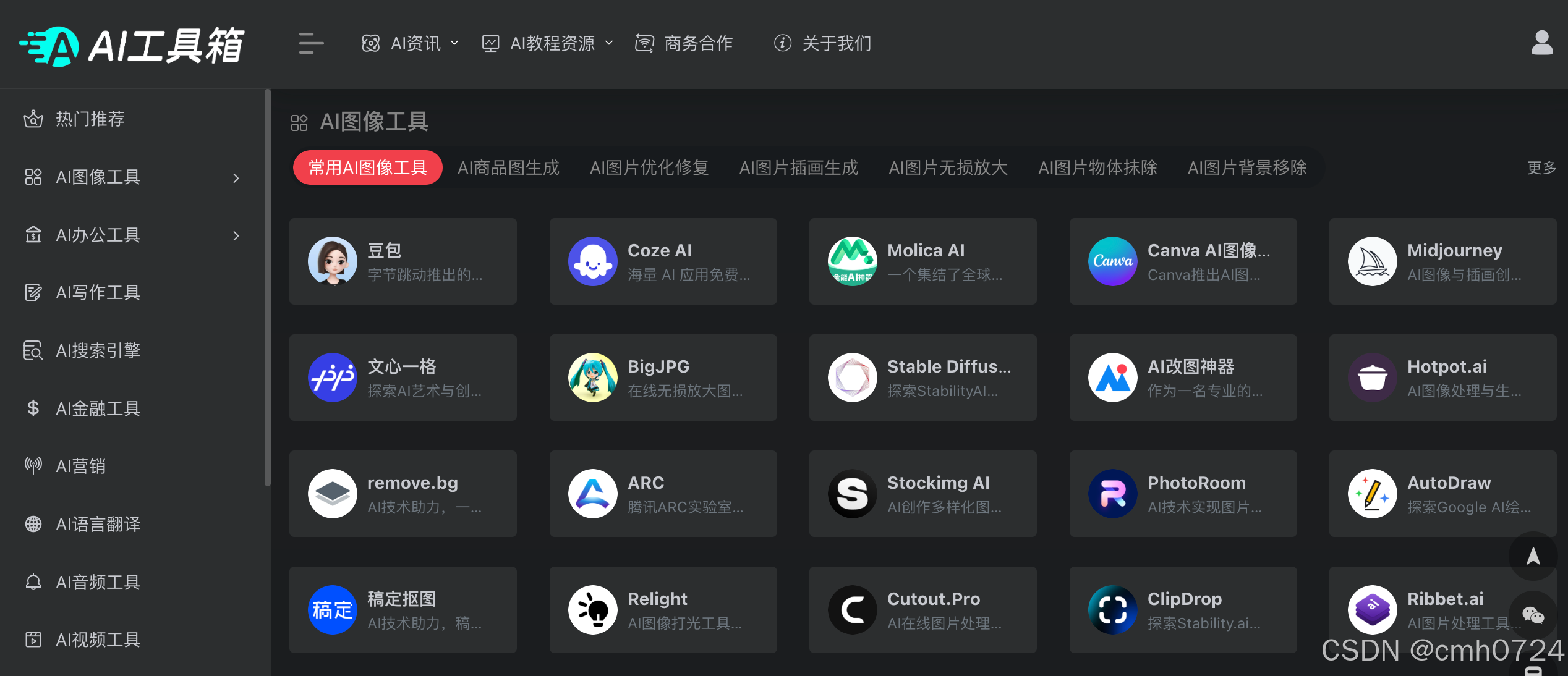
Task: Open the user profile avatar icon
Action: (x=1541, y=43)
